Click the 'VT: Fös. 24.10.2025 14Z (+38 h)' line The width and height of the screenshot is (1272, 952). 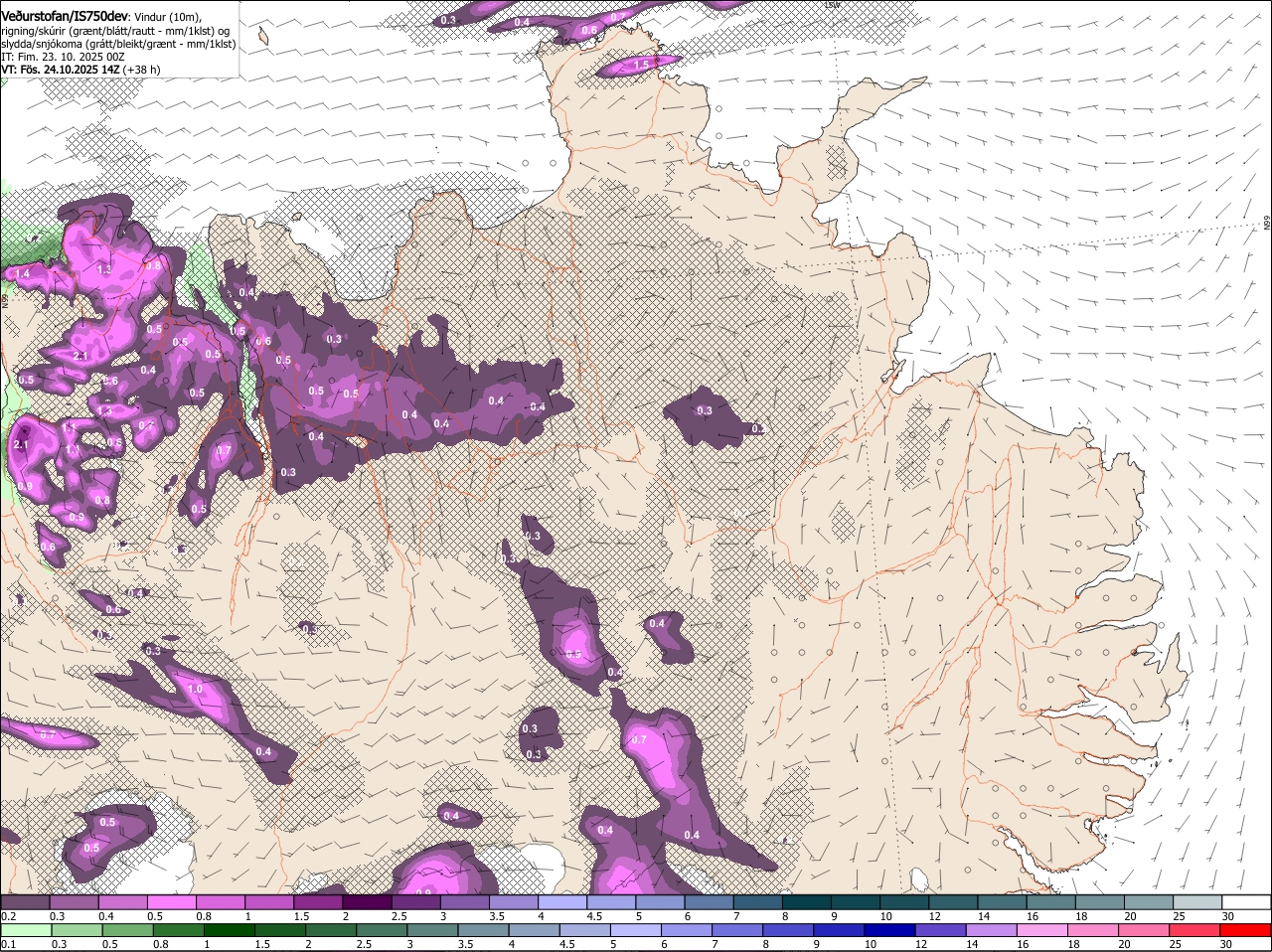click(80, 70)
